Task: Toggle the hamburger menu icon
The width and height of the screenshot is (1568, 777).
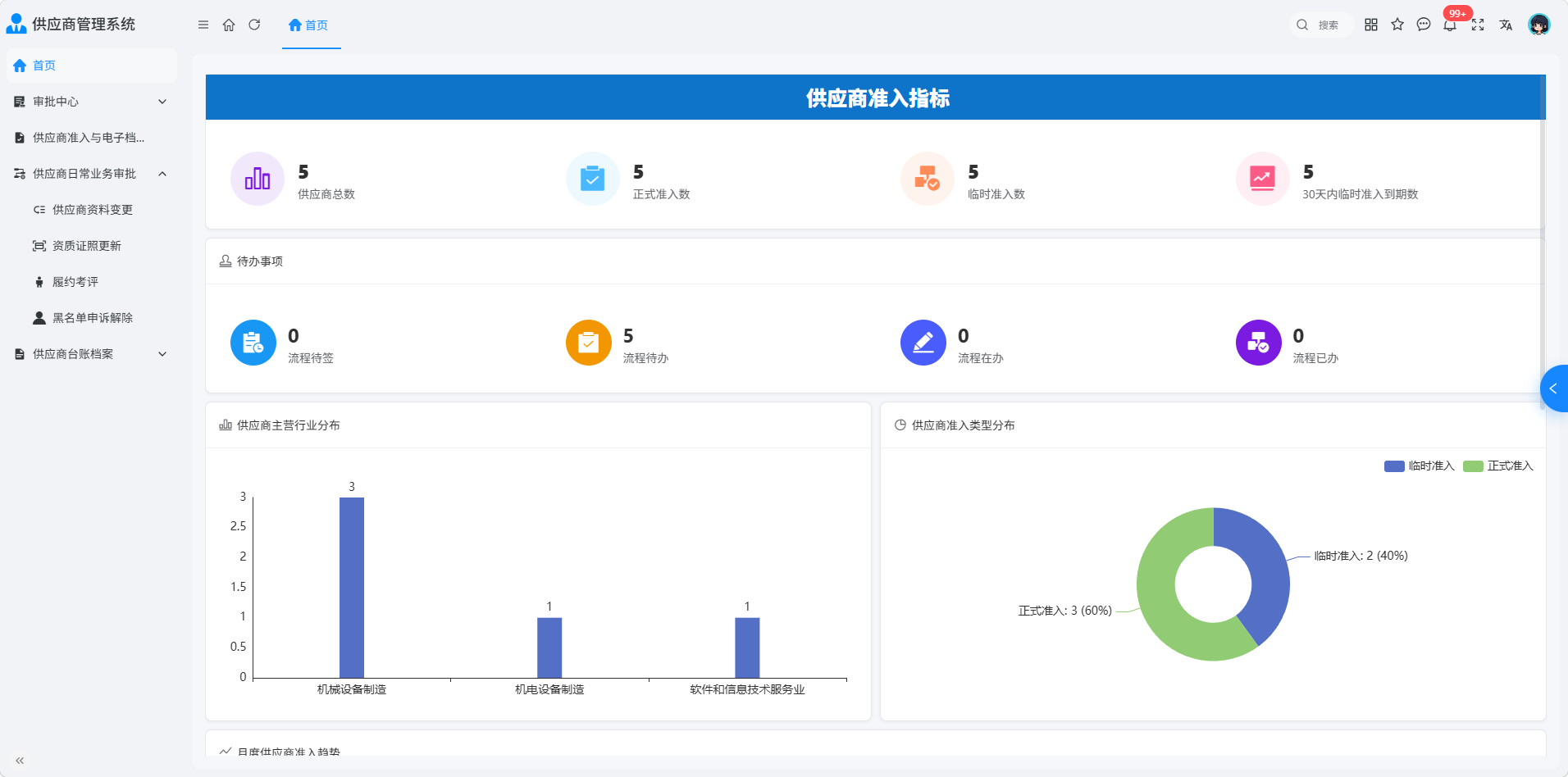Action: click(x=203, y=25)
